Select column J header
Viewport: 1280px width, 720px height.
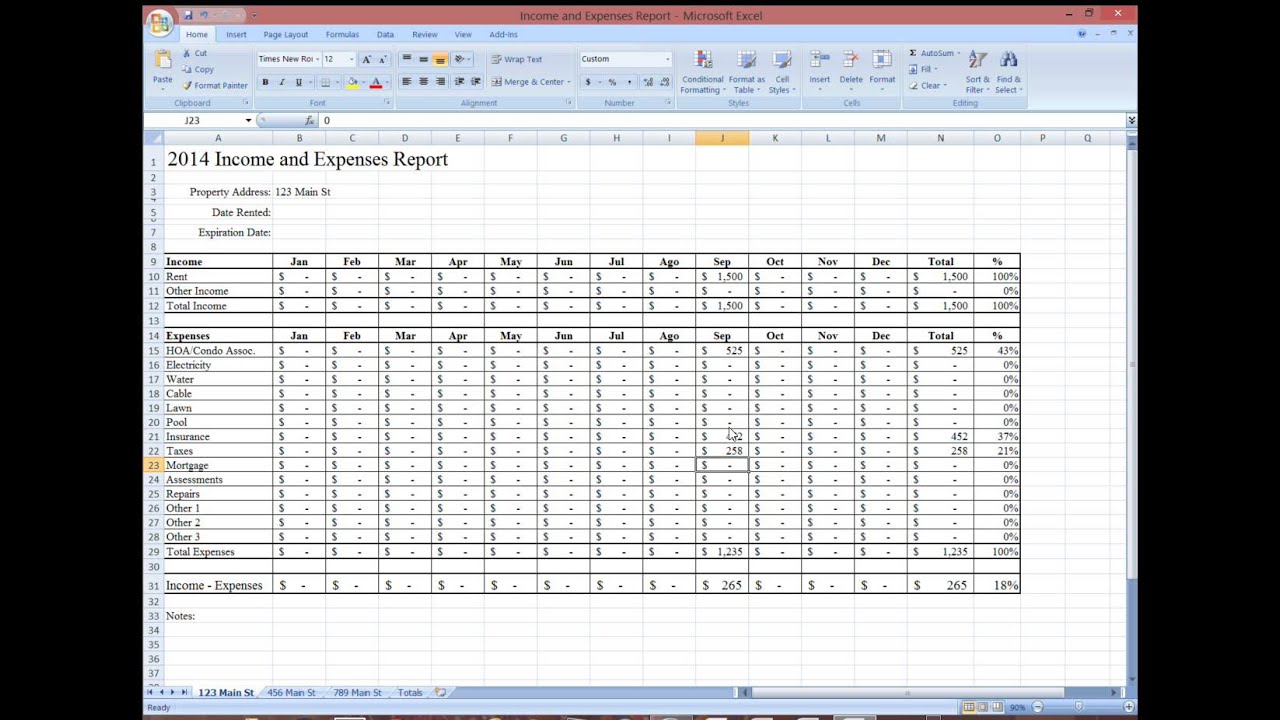tap(722, 138)
